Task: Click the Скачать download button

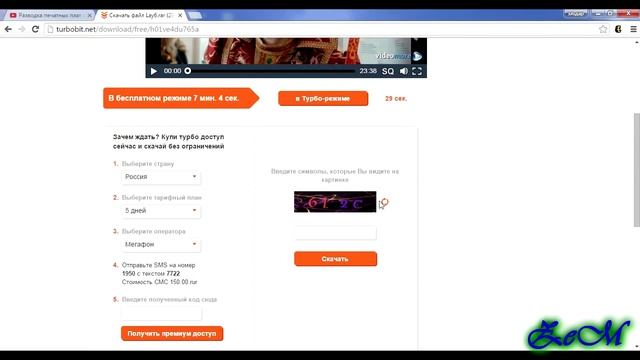Action: (x=336, y=259)
